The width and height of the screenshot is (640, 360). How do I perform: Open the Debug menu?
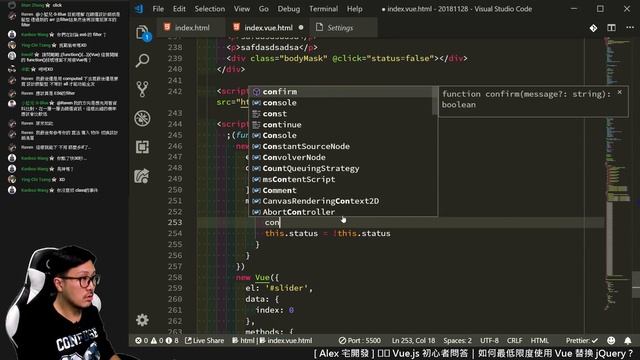(289, 9)
